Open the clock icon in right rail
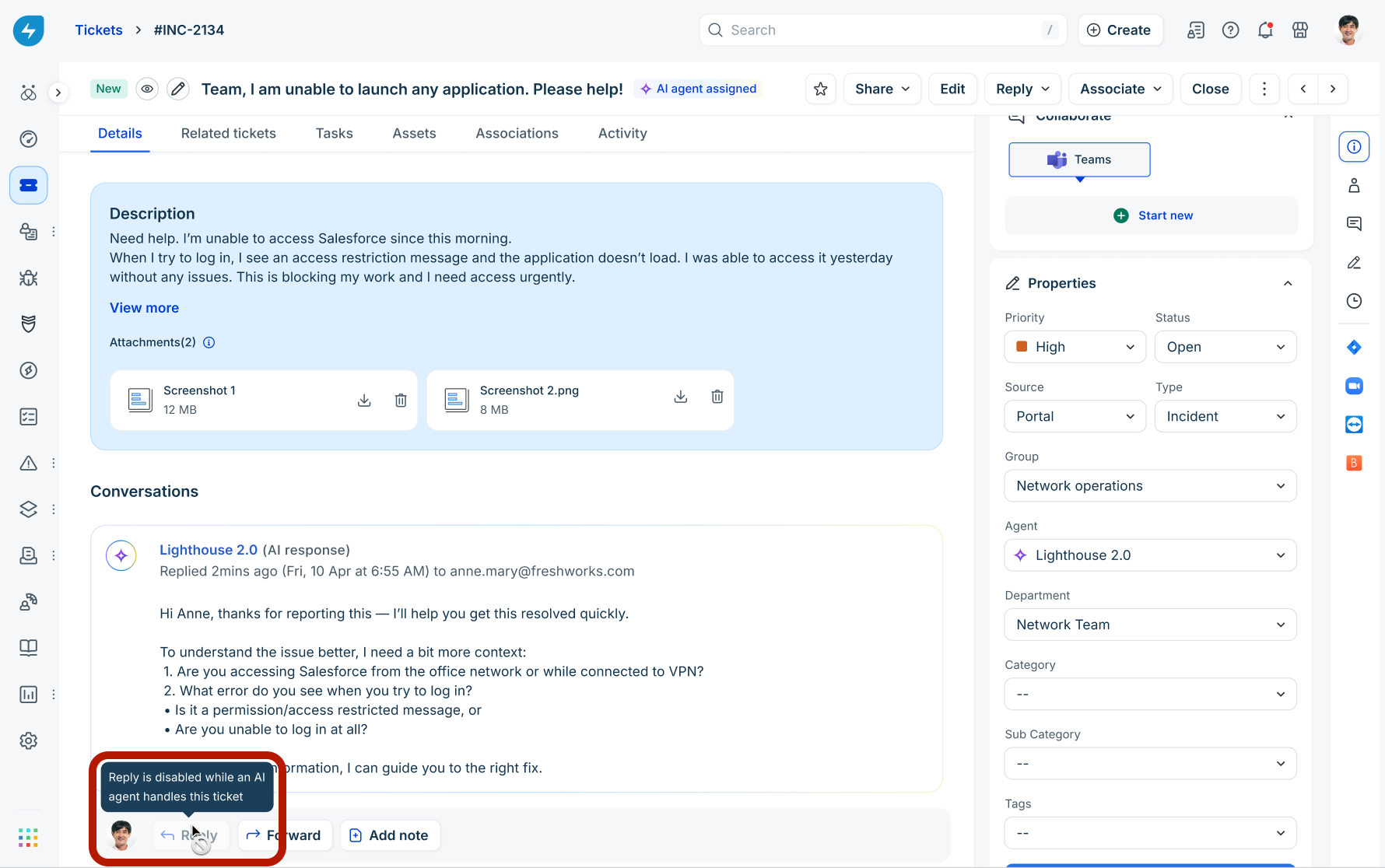Viewport: 1385px width, 868px height. (x=1355, y=301)
